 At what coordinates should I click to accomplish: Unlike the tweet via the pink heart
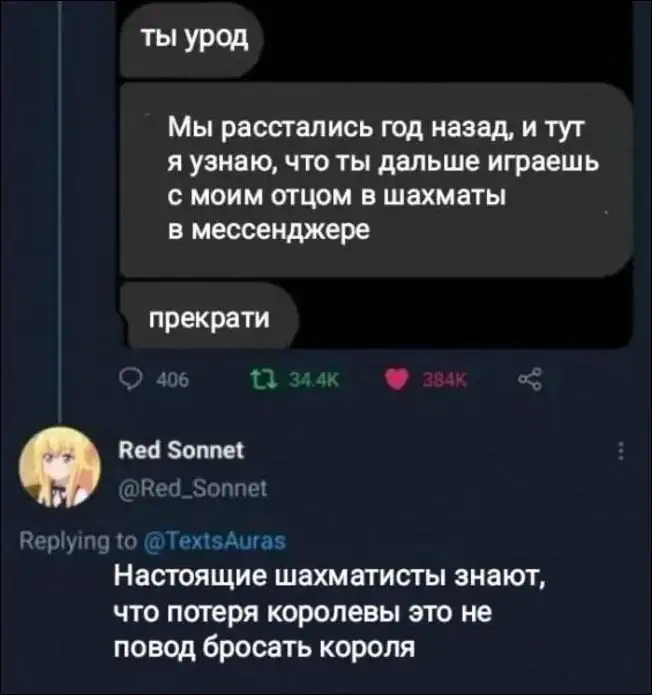(396, 380)
